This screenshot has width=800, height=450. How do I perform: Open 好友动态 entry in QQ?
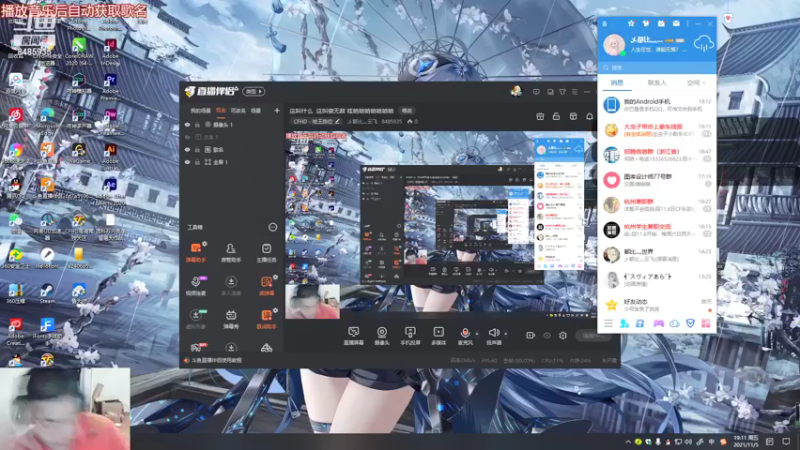[x=657, y=305]
